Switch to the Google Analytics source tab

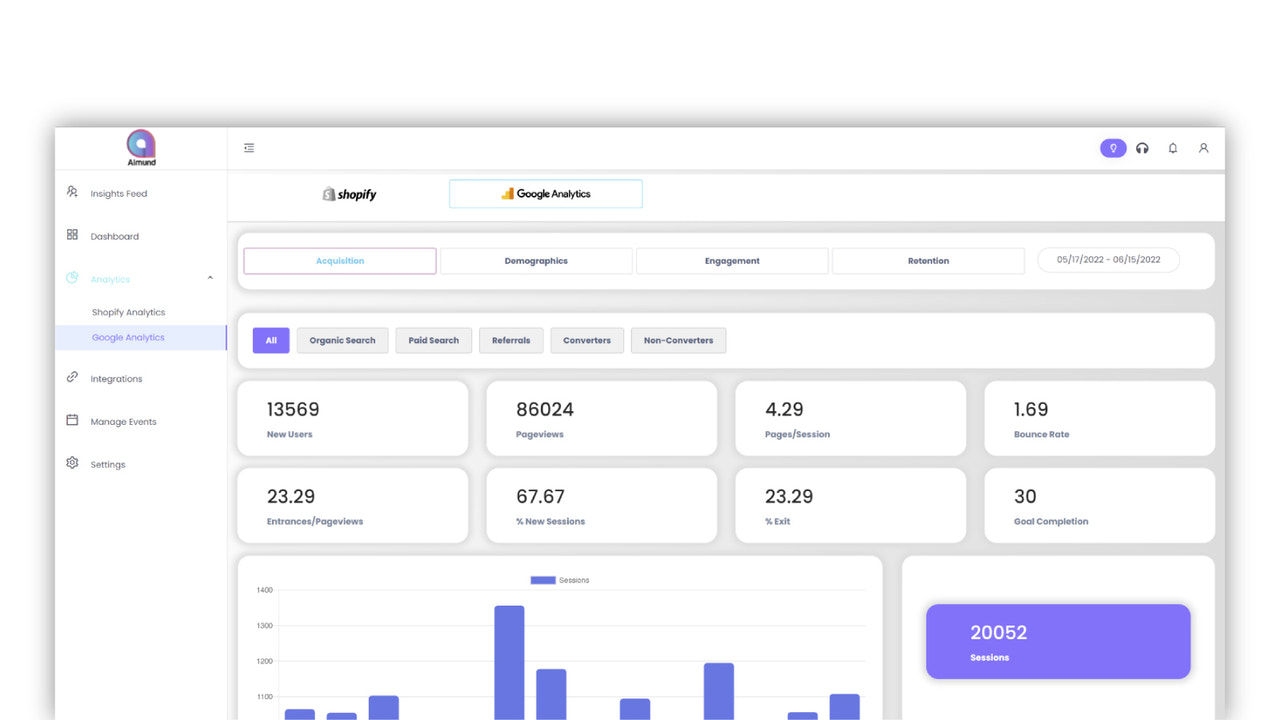pos(545,193)
